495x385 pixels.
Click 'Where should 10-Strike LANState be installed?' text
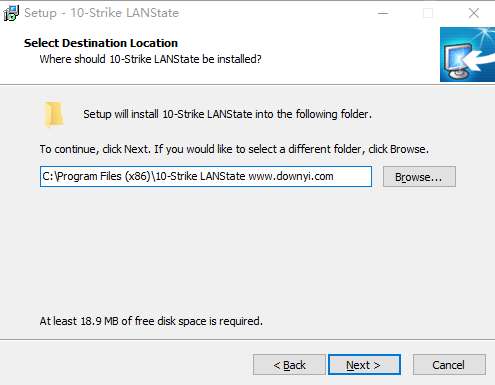pyautogui.click(x=151, y=59)
